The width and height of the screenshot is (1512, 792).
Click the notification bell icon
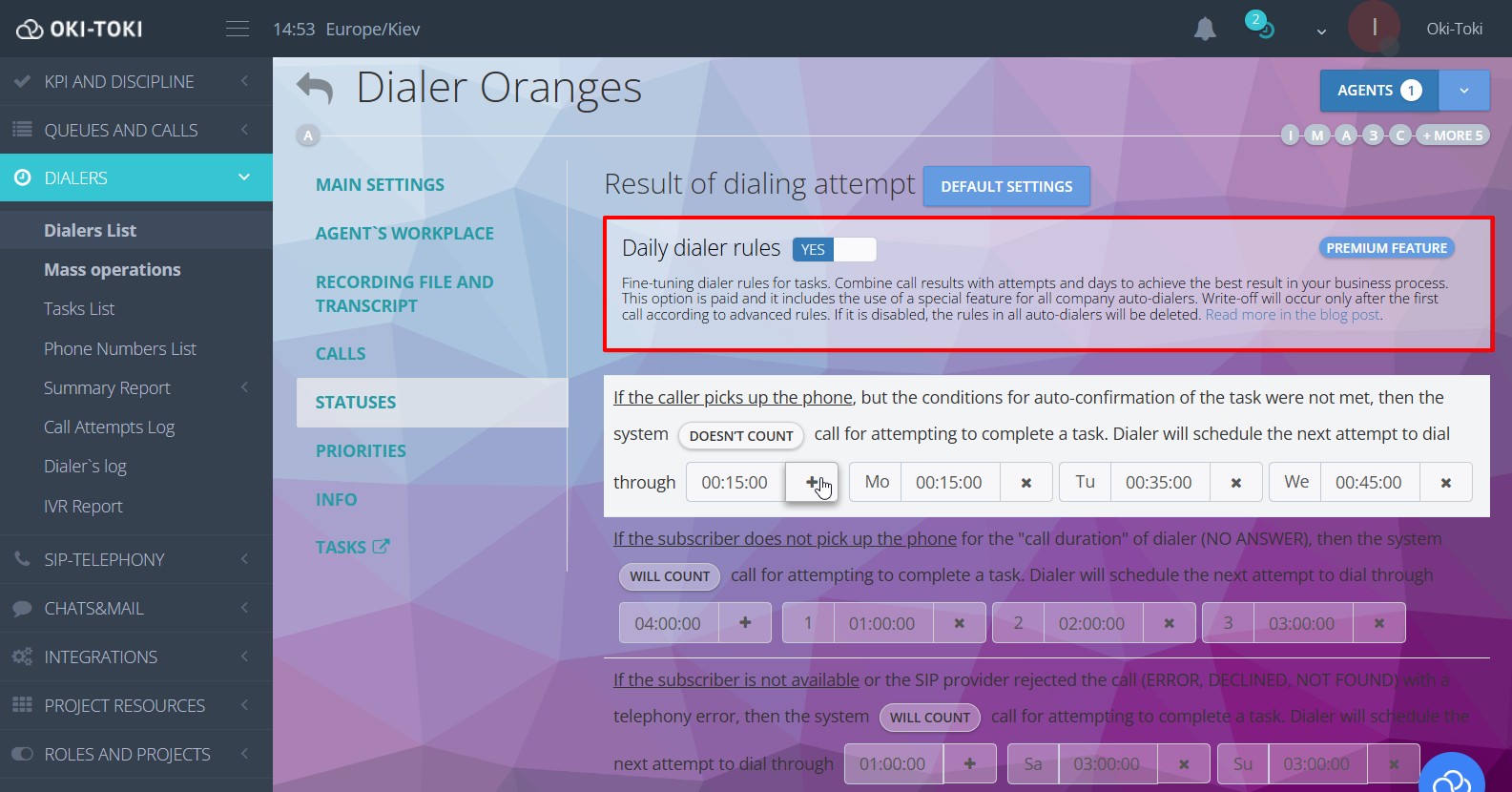1205,30
